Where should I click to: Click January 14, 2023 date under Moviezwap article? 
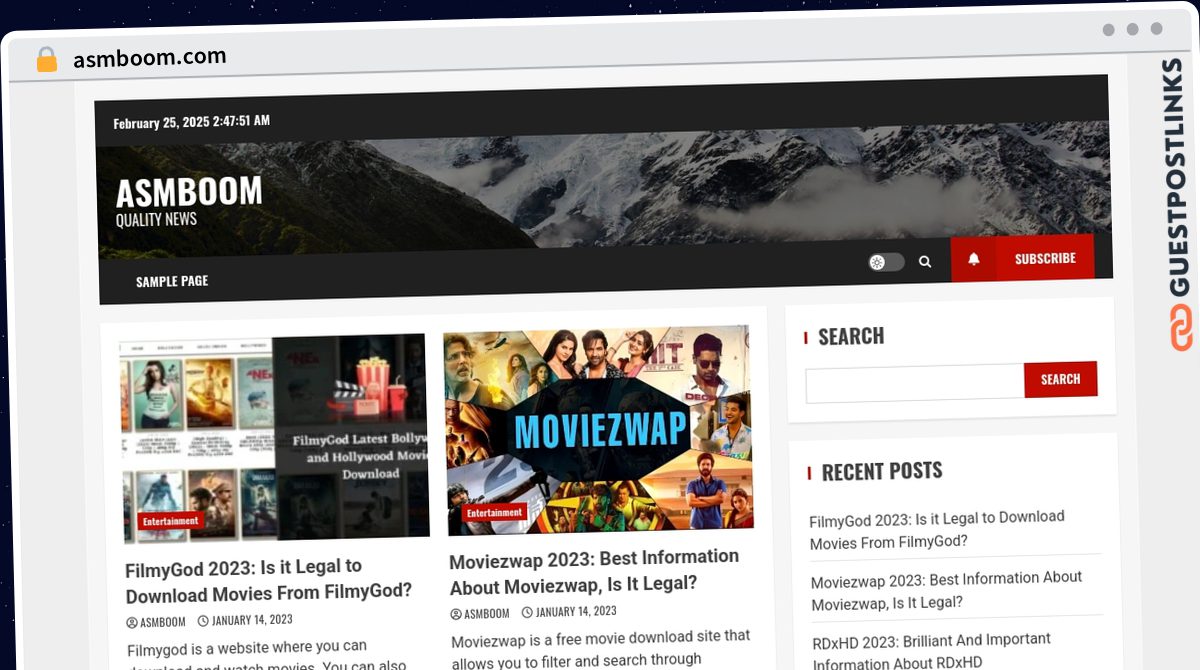(x=576, y=611)
